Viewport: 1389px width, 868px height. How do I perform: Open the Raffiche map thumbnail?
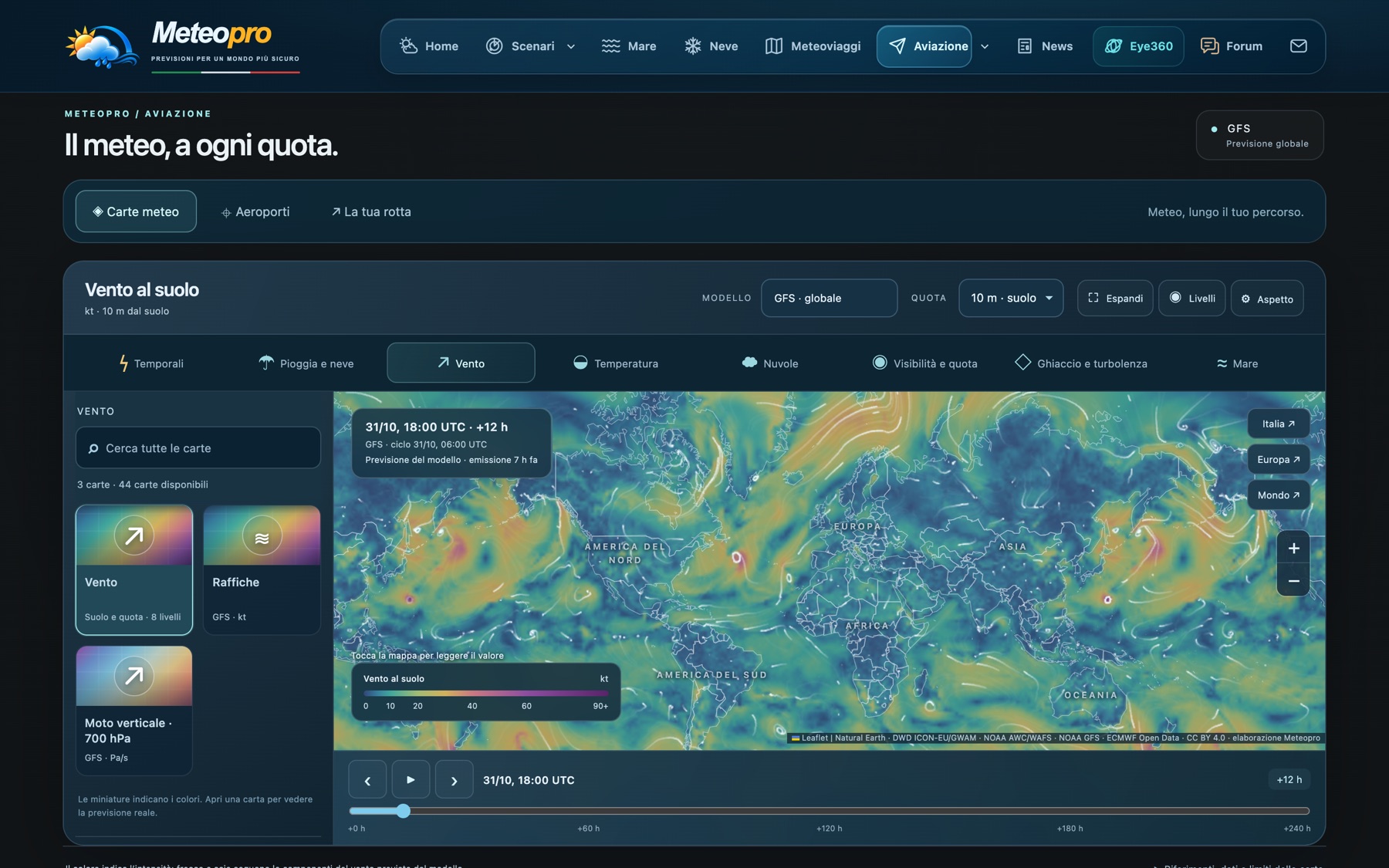262,570
